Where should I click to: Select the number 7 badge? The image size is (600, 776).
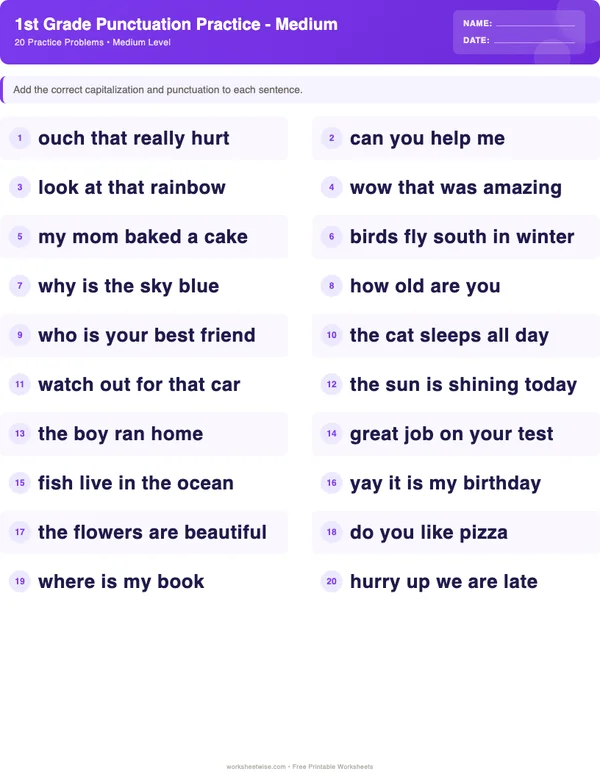click(19, 286)
